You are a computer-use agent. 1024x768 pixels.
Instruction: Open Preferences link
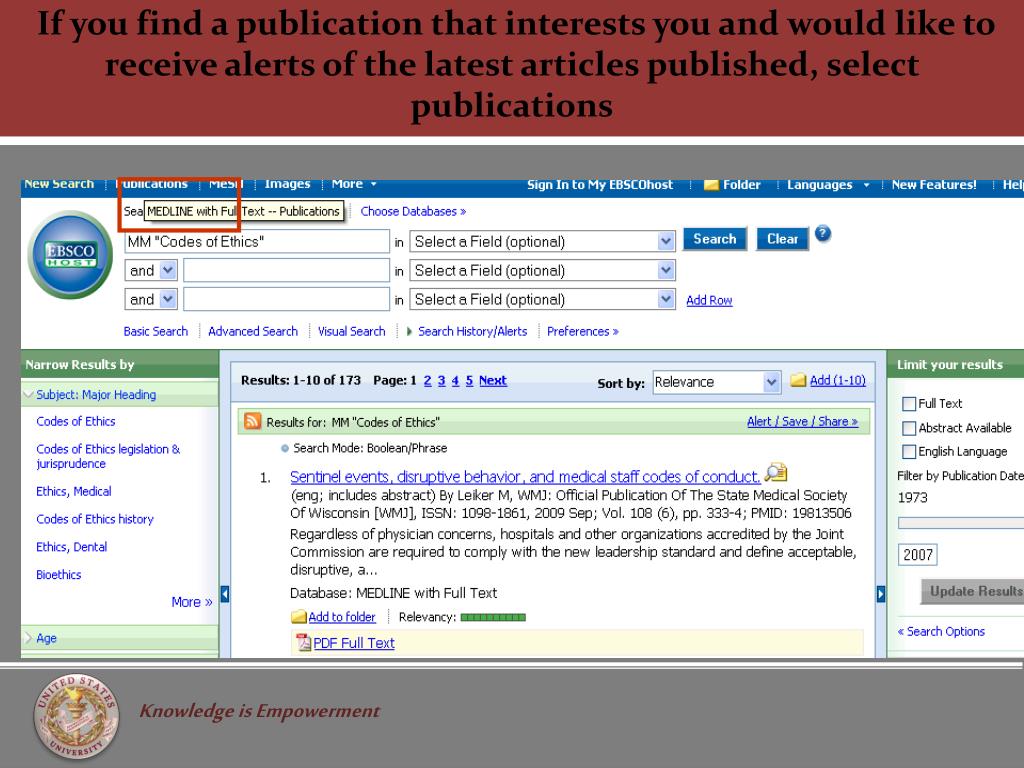tap(583, 331)
